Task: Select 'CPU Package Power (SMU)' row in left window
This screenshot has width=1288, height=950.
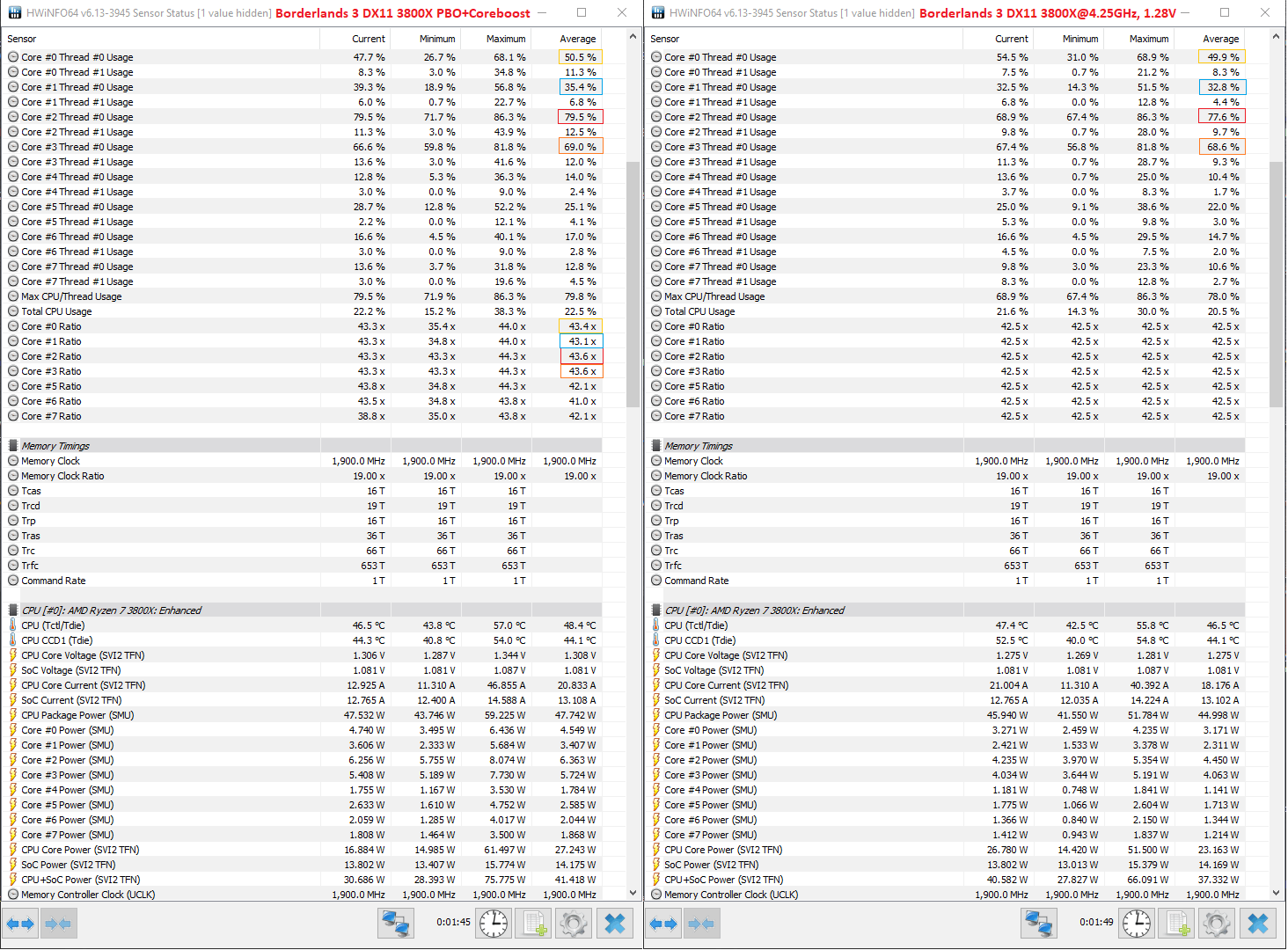Action: [x=303, y=715]
